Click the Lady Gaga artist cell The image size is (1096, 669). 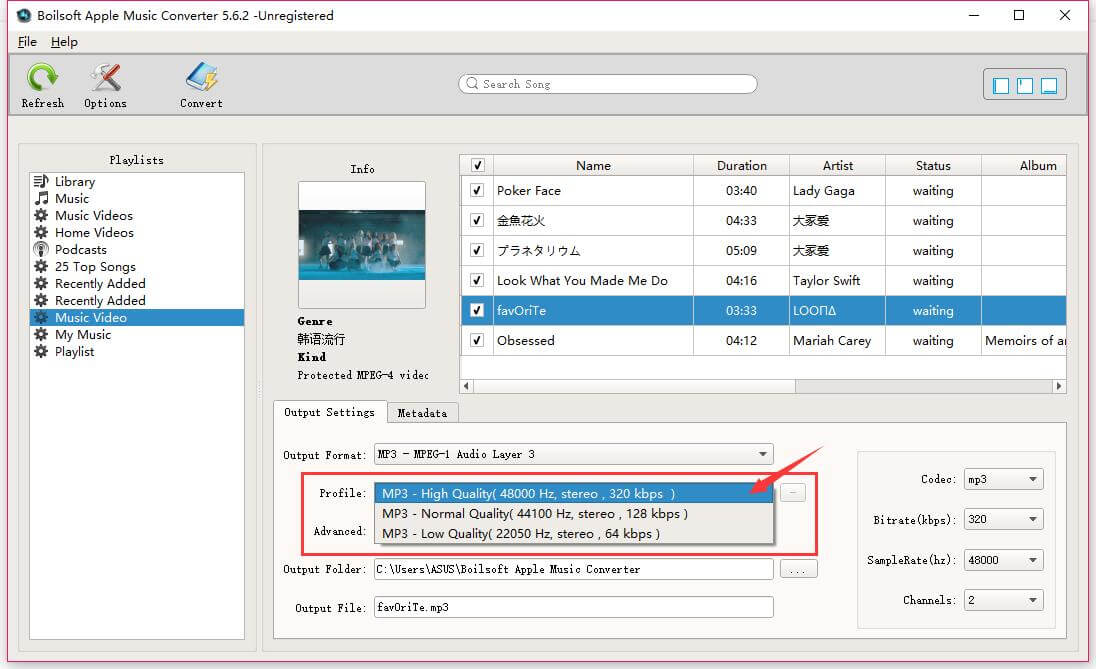tap(837, 190)
